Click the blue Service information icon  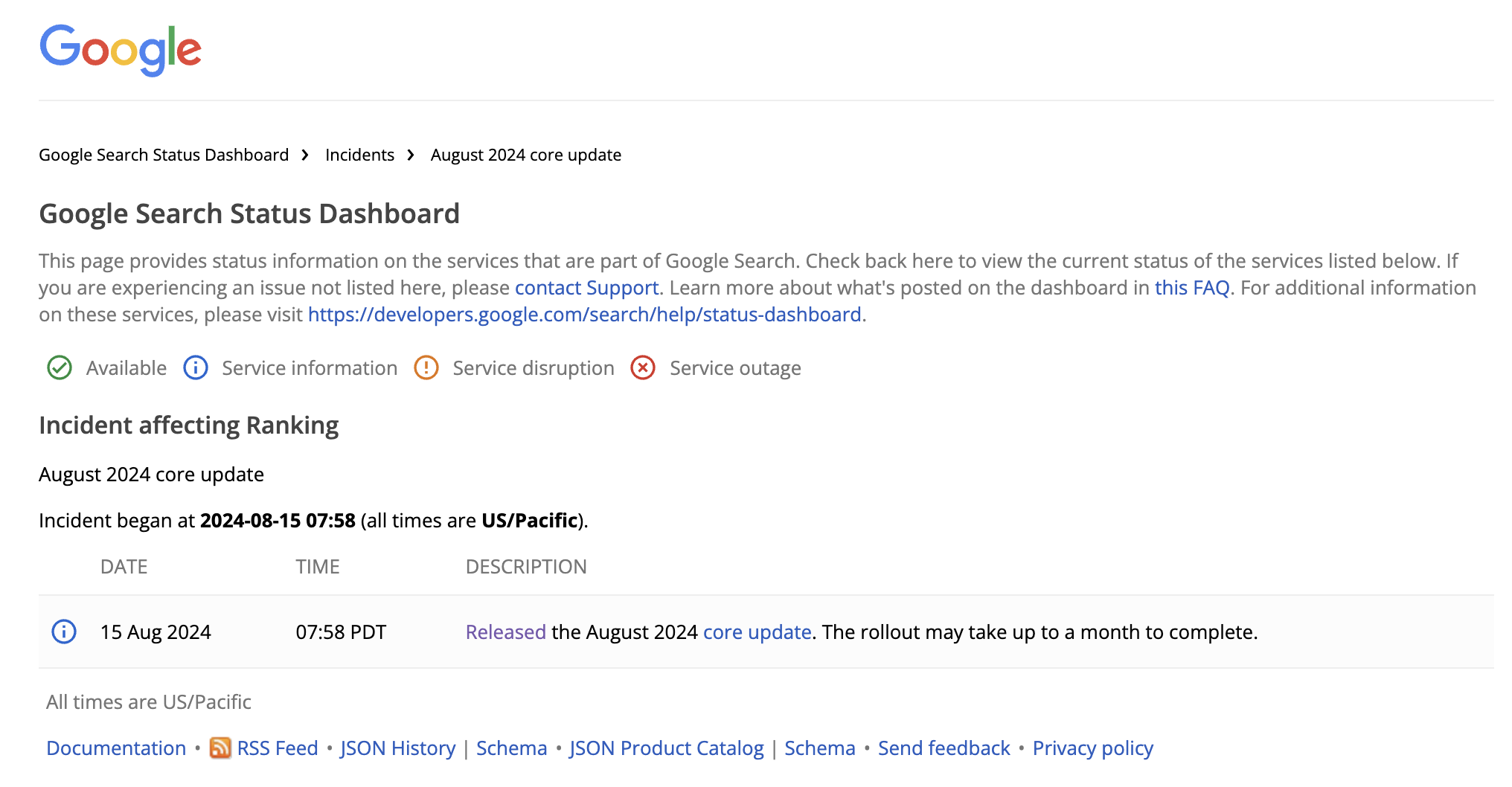(196, 367)
